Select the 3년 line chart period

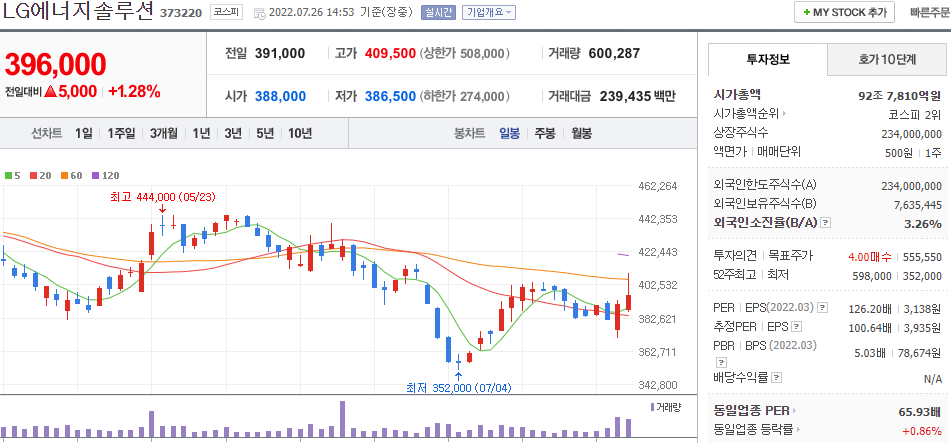[x=233, y=134]
